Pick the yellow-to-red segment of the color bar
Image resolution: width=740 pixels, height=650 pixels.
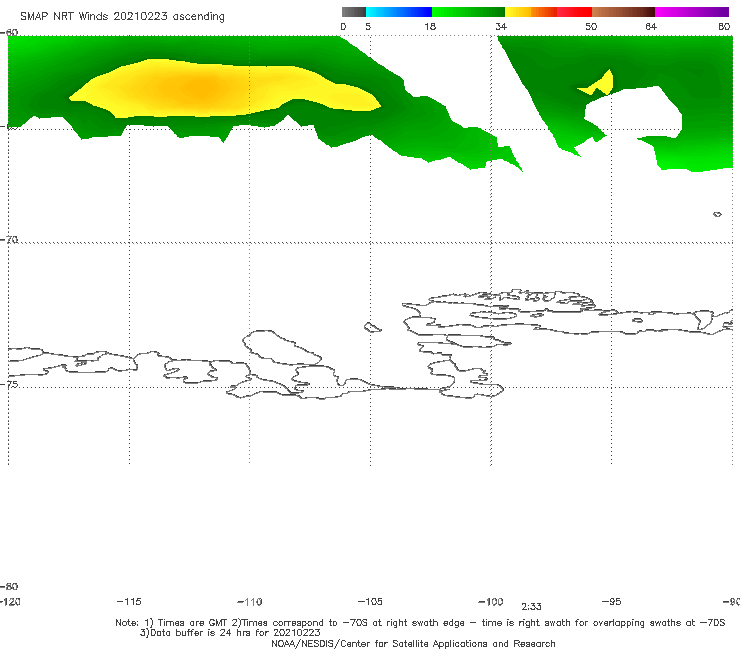click(548, 12)
